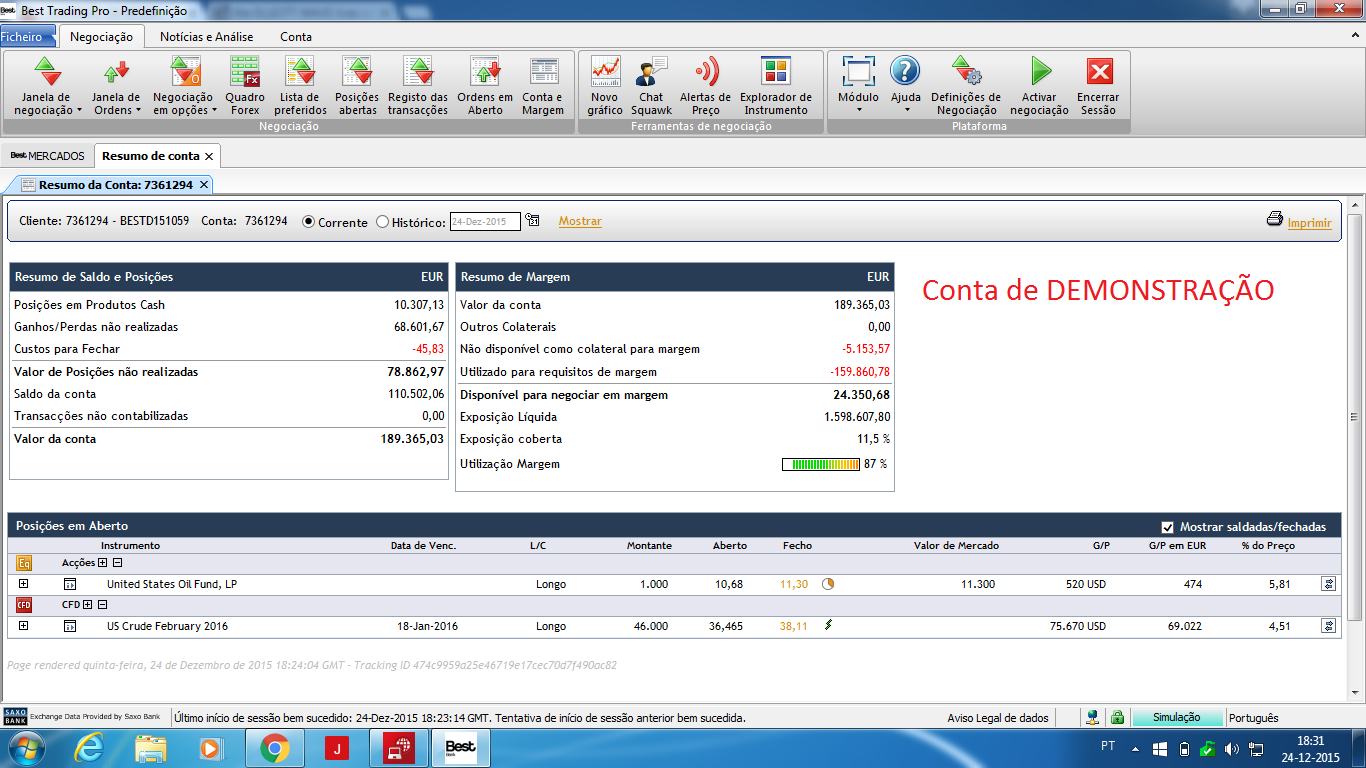Open details icon for United States Oil Fund row
The height and width of the screenshot is (768, 1366).
70,584
